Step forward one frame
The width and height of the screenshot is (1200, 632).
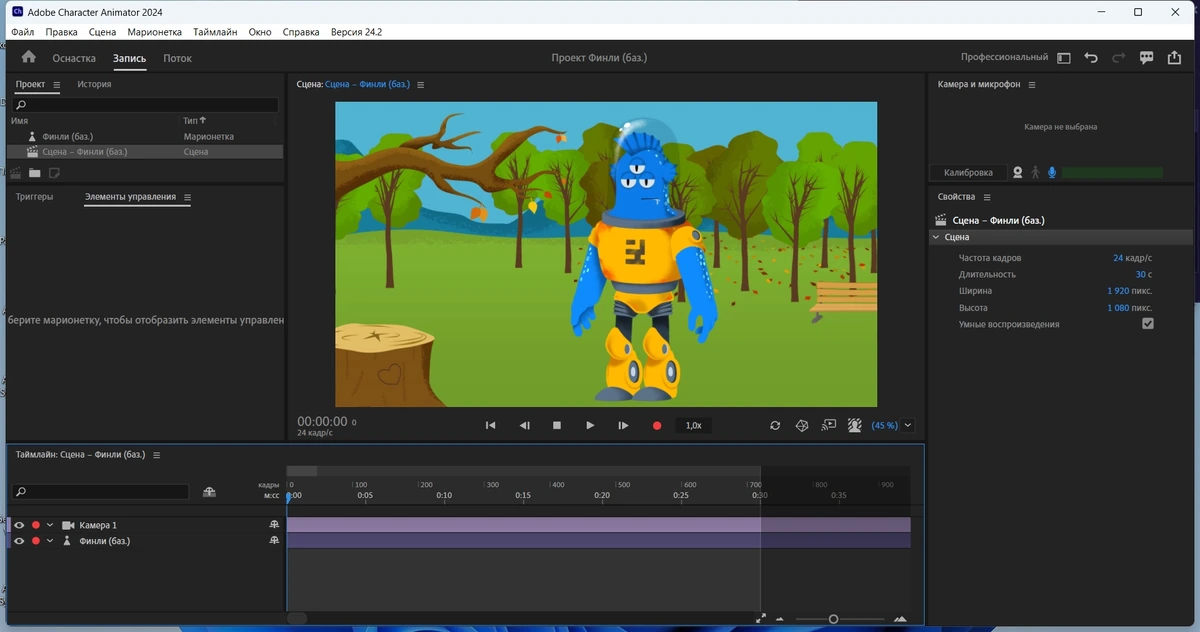tap(623, 425)
